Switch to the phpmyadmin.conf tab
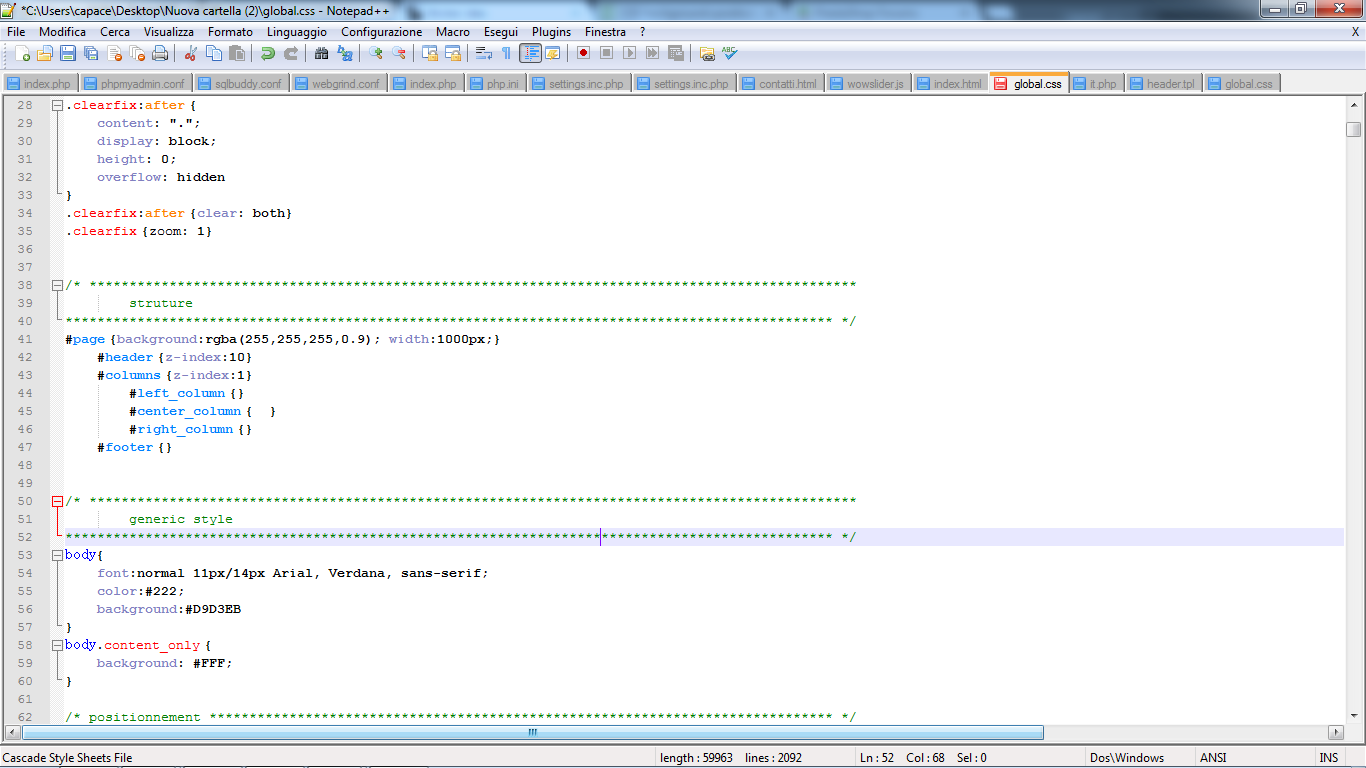Image resolution: width=1366 pixels, height=768 pixels. 135,84
